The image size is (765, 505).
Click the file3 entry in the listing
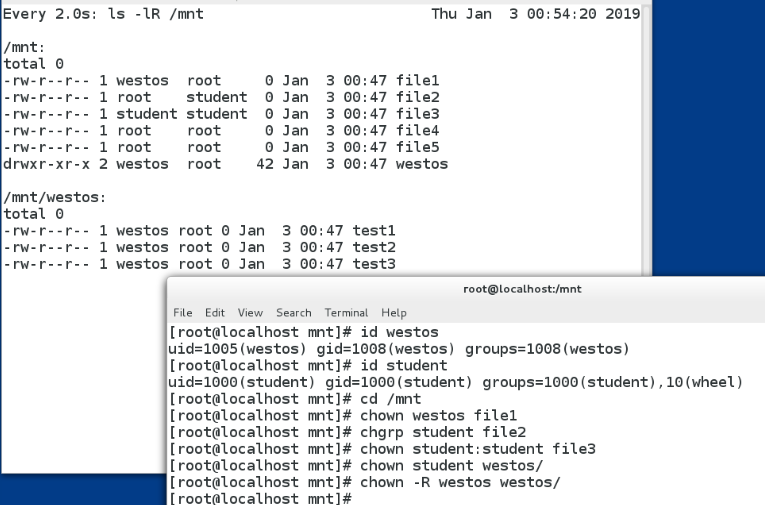coord(417,114)
